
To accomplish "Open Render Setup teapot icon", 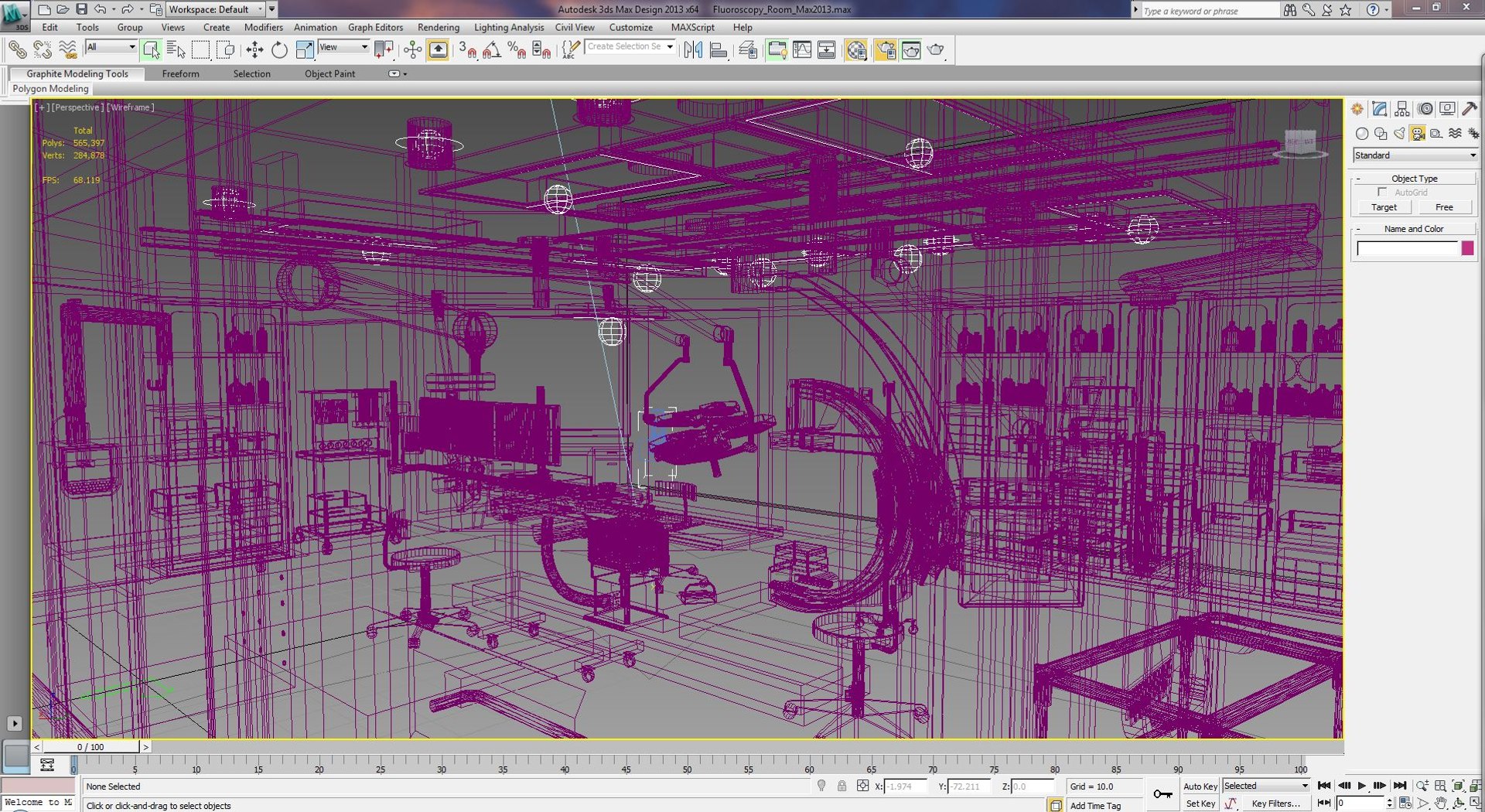I will click(x=886, y=50).
